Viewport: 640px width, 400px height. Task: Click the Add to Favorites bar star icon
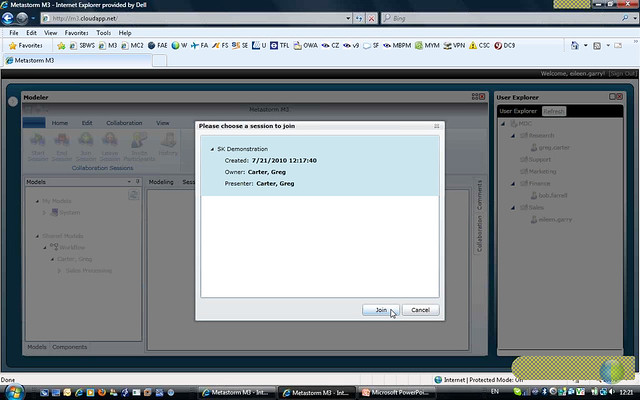coord(61,45)
